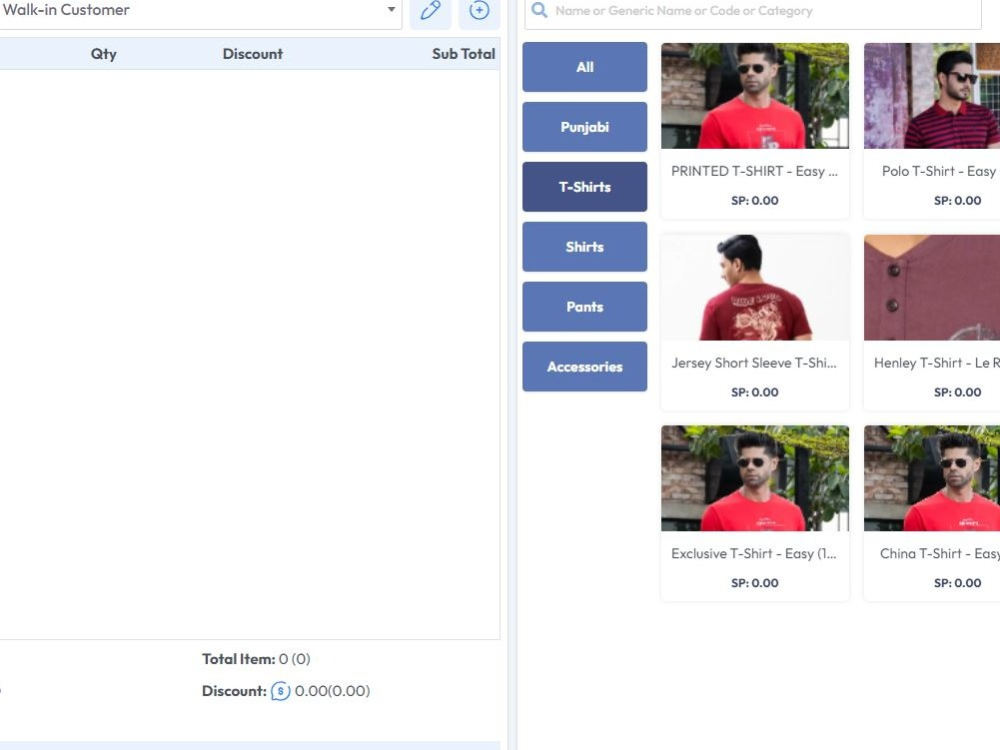The image size is (1000, 750).
Task: Select the T-Shirts category
Action: 585,187
